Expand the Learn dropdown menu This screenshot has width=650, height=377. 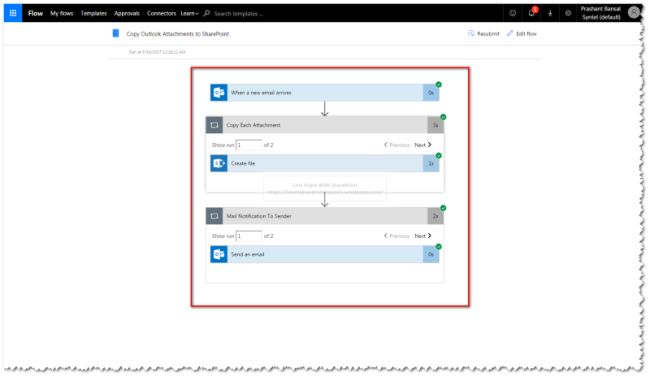click(189, 13)
